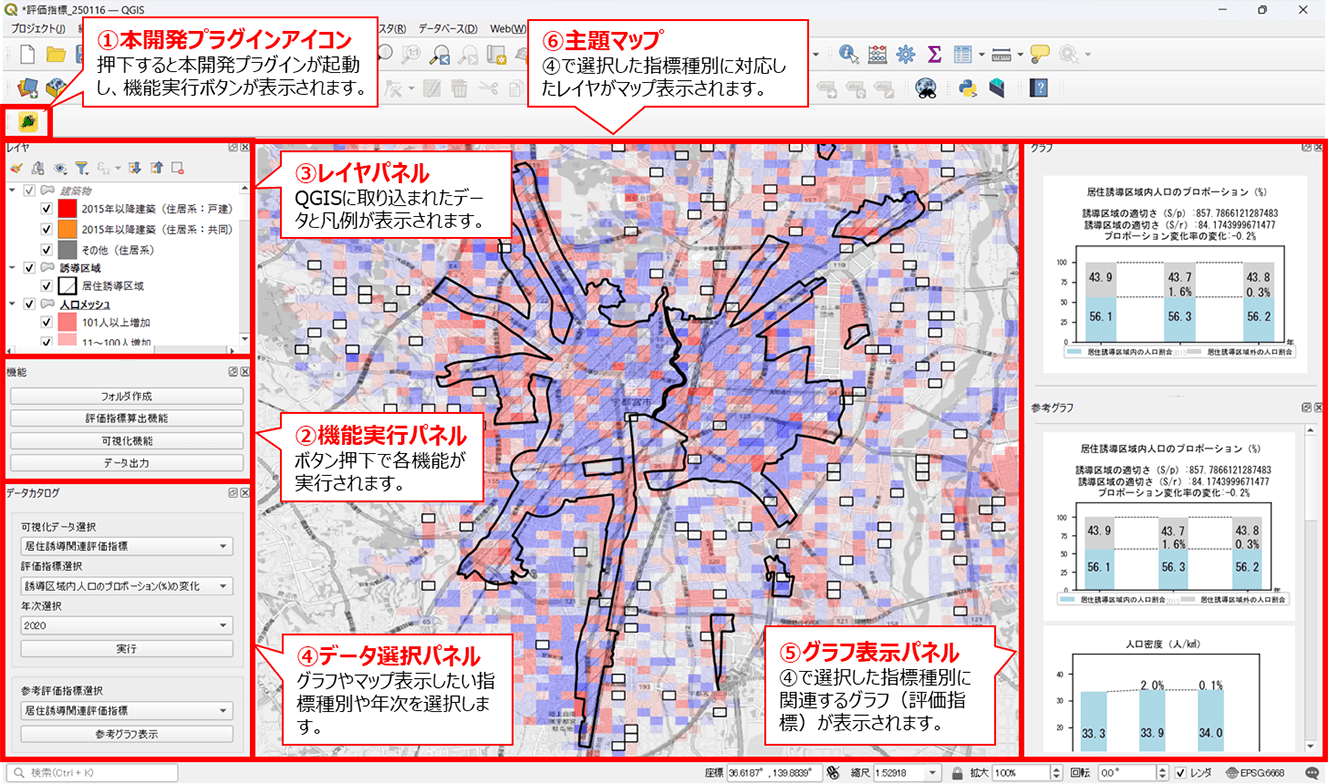
Task: Collapse the 人口メッシュ layer group
Action: (x=12, y=304)
